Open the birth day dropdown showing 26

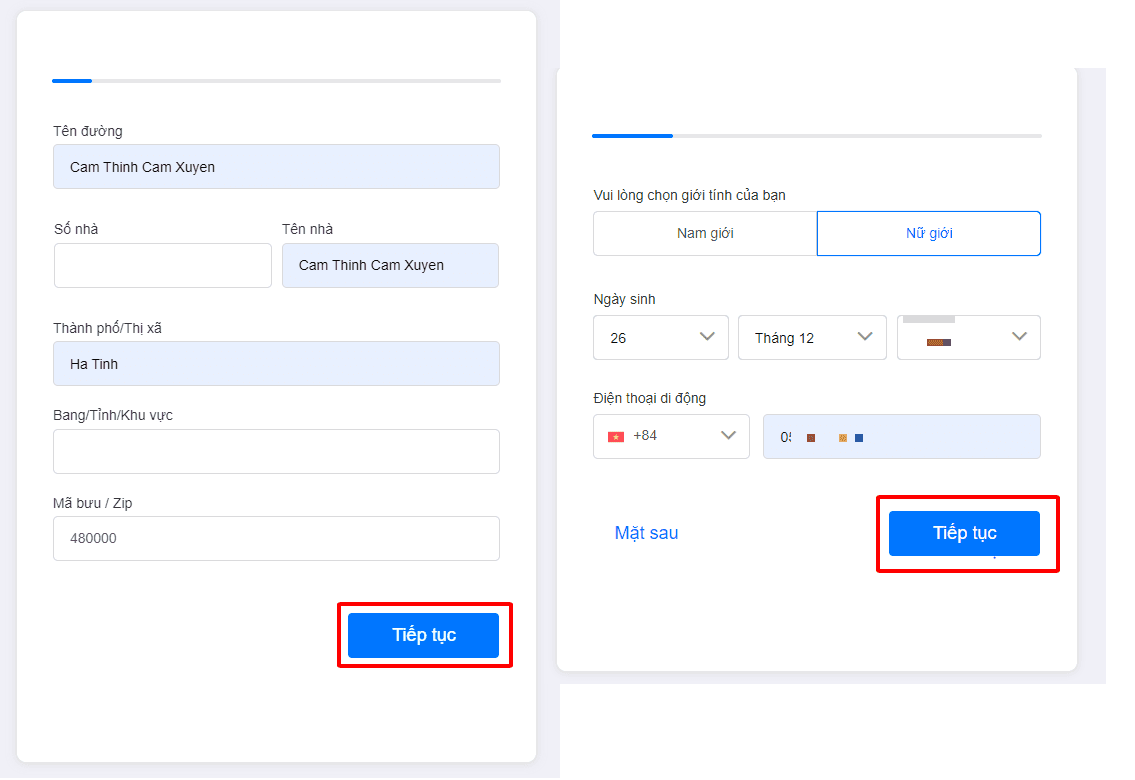(x=661, y=337)
